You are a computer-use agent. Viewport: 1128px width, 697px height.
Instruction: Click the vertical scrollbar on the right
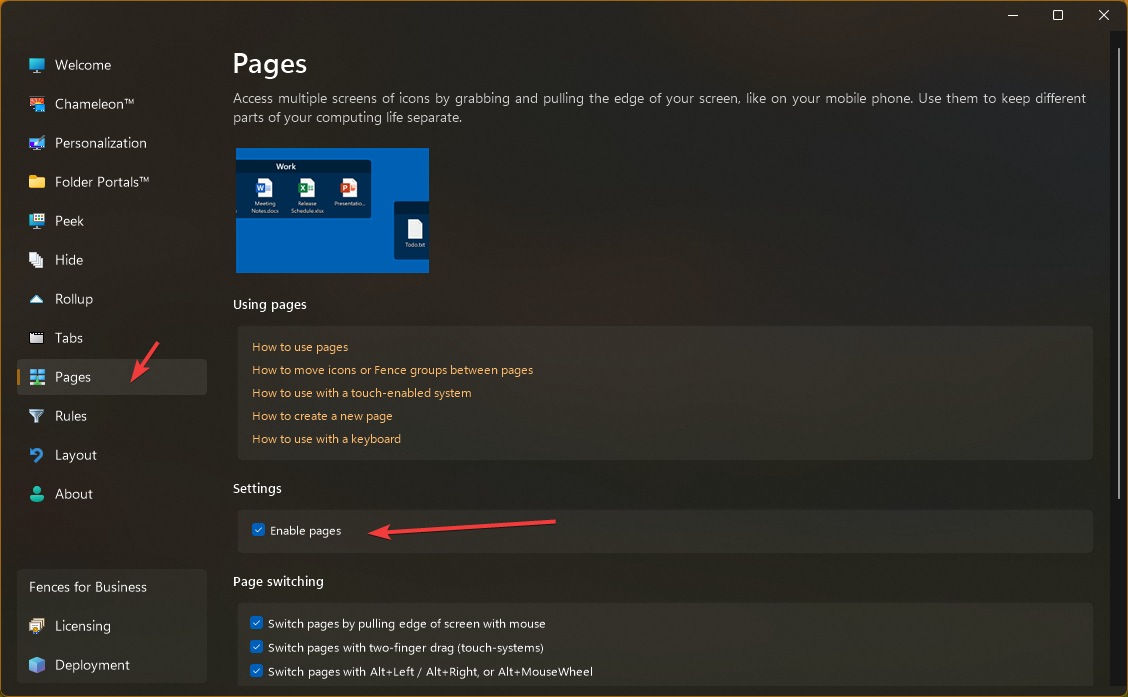(x=1119, y=273)
